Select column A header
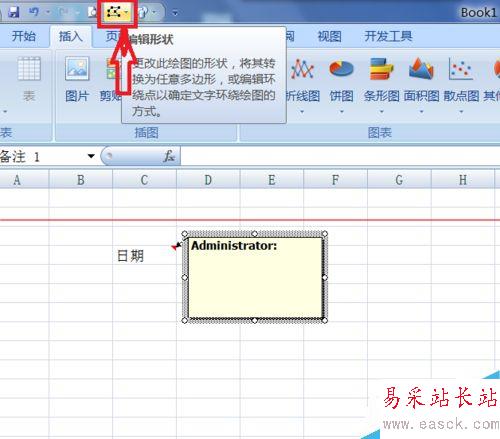The height and width of the screenshot is (439, 500). pyautogui.click(x=24, y=180)
